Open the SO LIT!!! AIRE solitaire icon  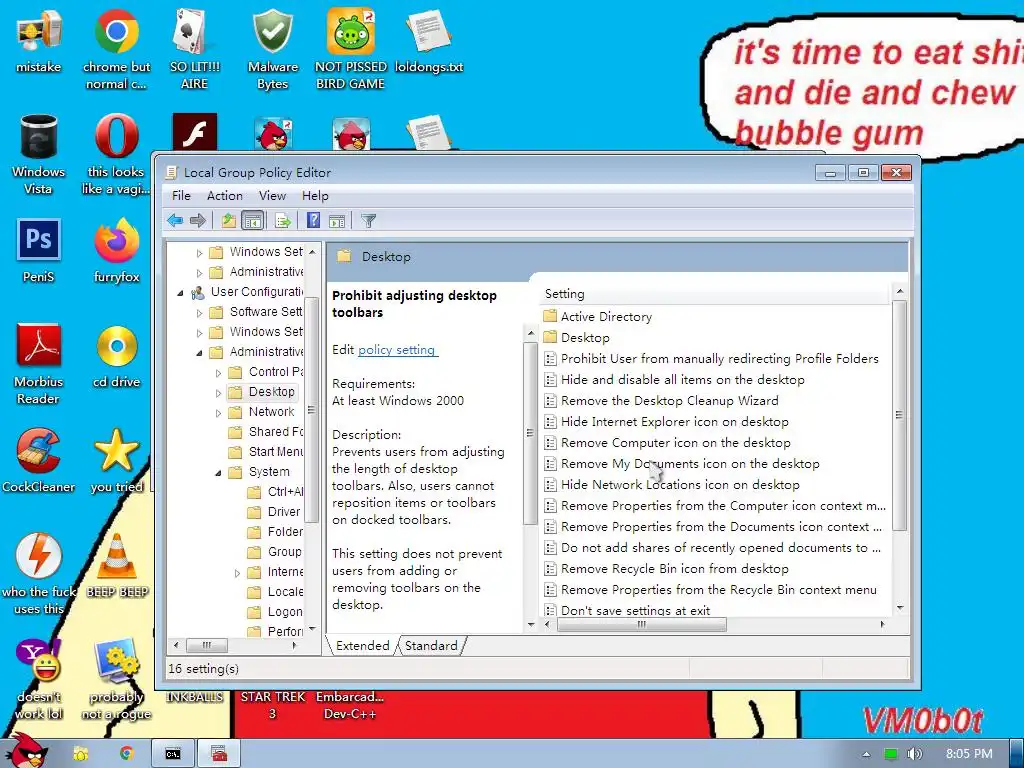click(x=194, y=50)
